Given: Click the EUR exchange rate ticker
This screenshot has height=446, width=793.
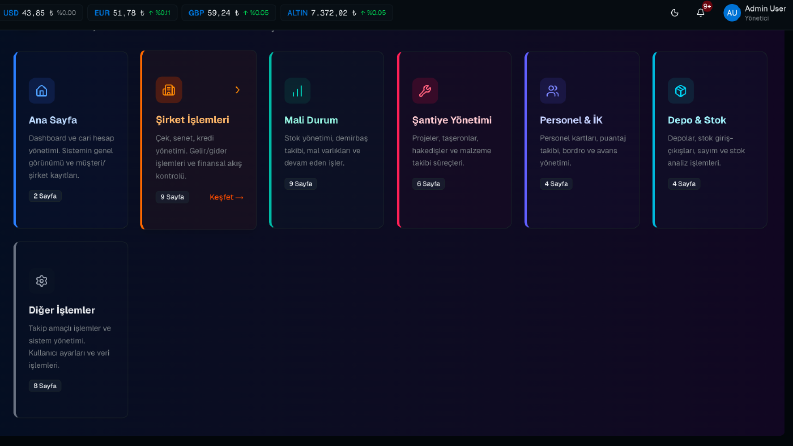Looking at the screenshot, I should tap(132, 13).
